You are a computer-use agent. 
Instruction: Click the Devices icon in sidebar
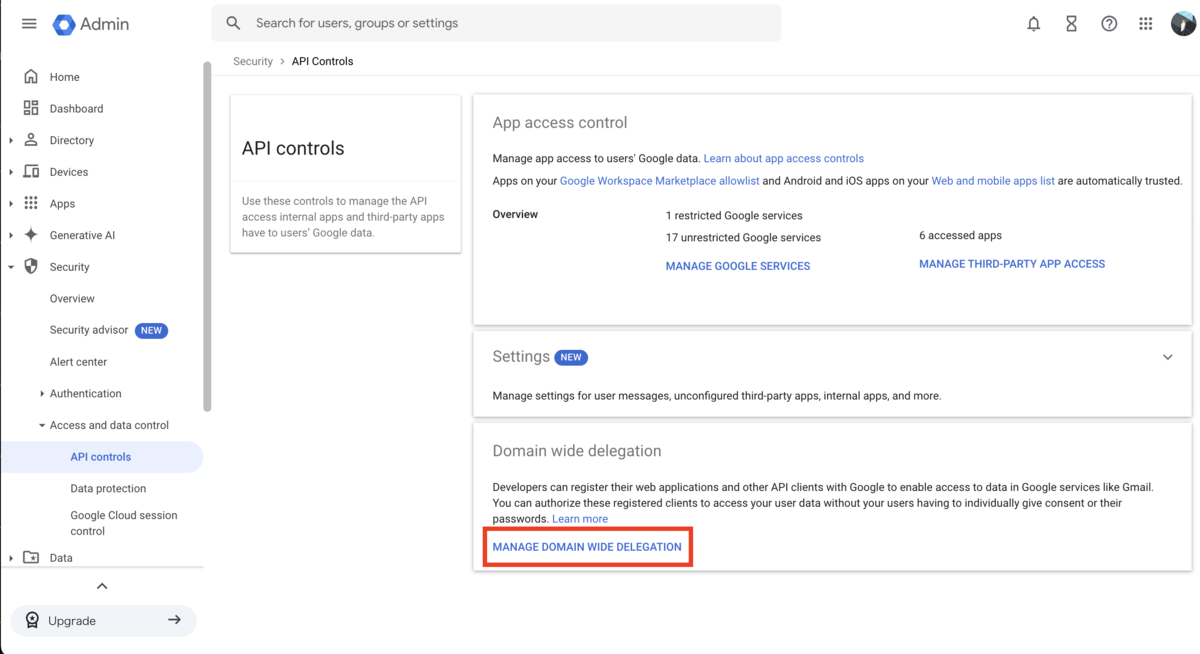[x=34, y=171]
